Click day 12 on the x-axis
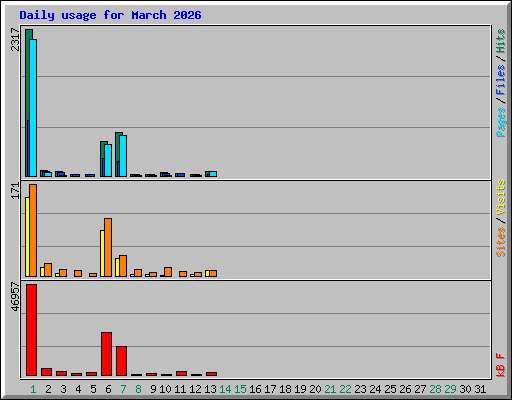512x400 pixels. (x=195, y=389)
